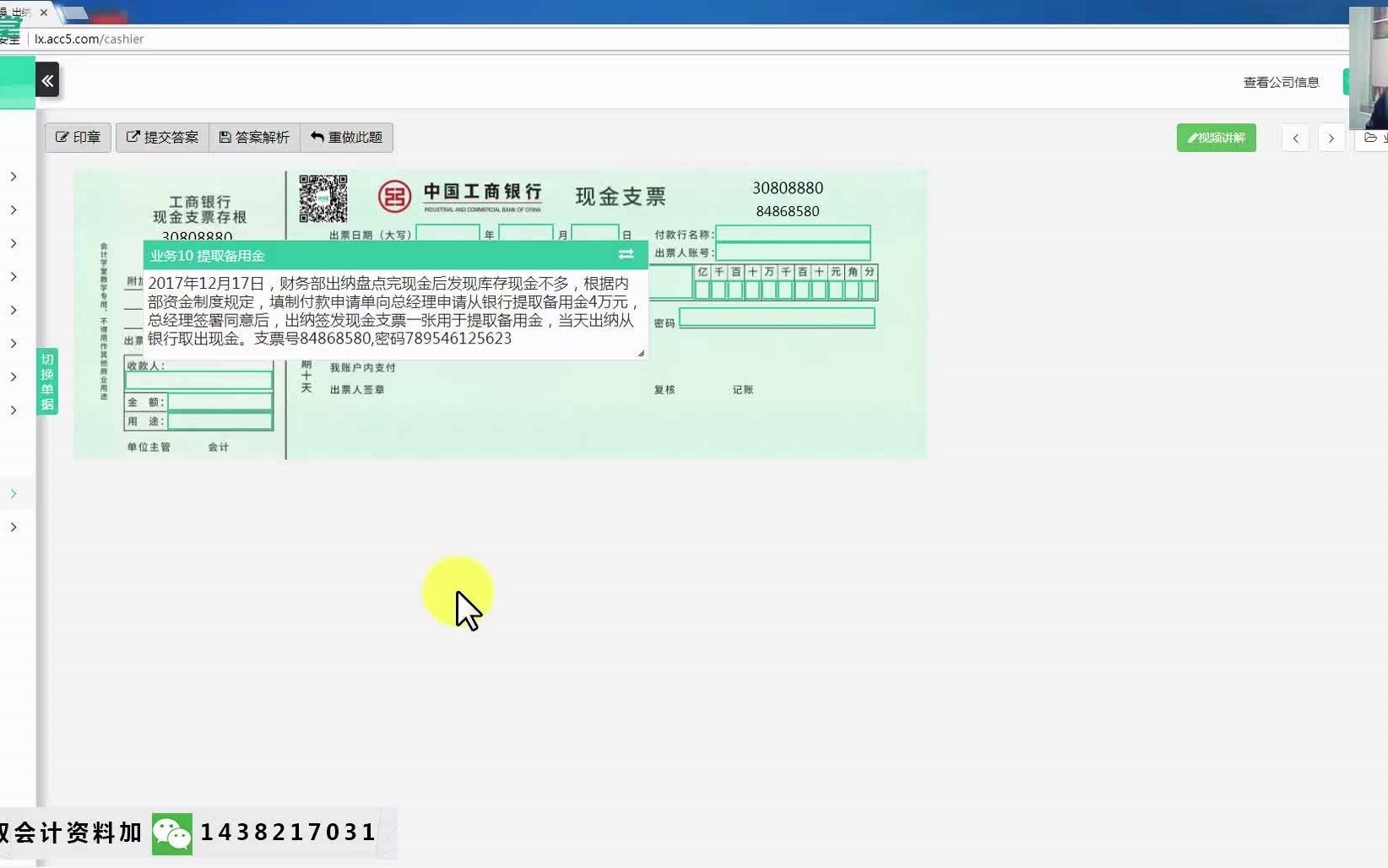Image resolution: width=1388 pixels, height=868 pixels.
Task: Click the stub 用途 input field
Action: tap(220, 421)
